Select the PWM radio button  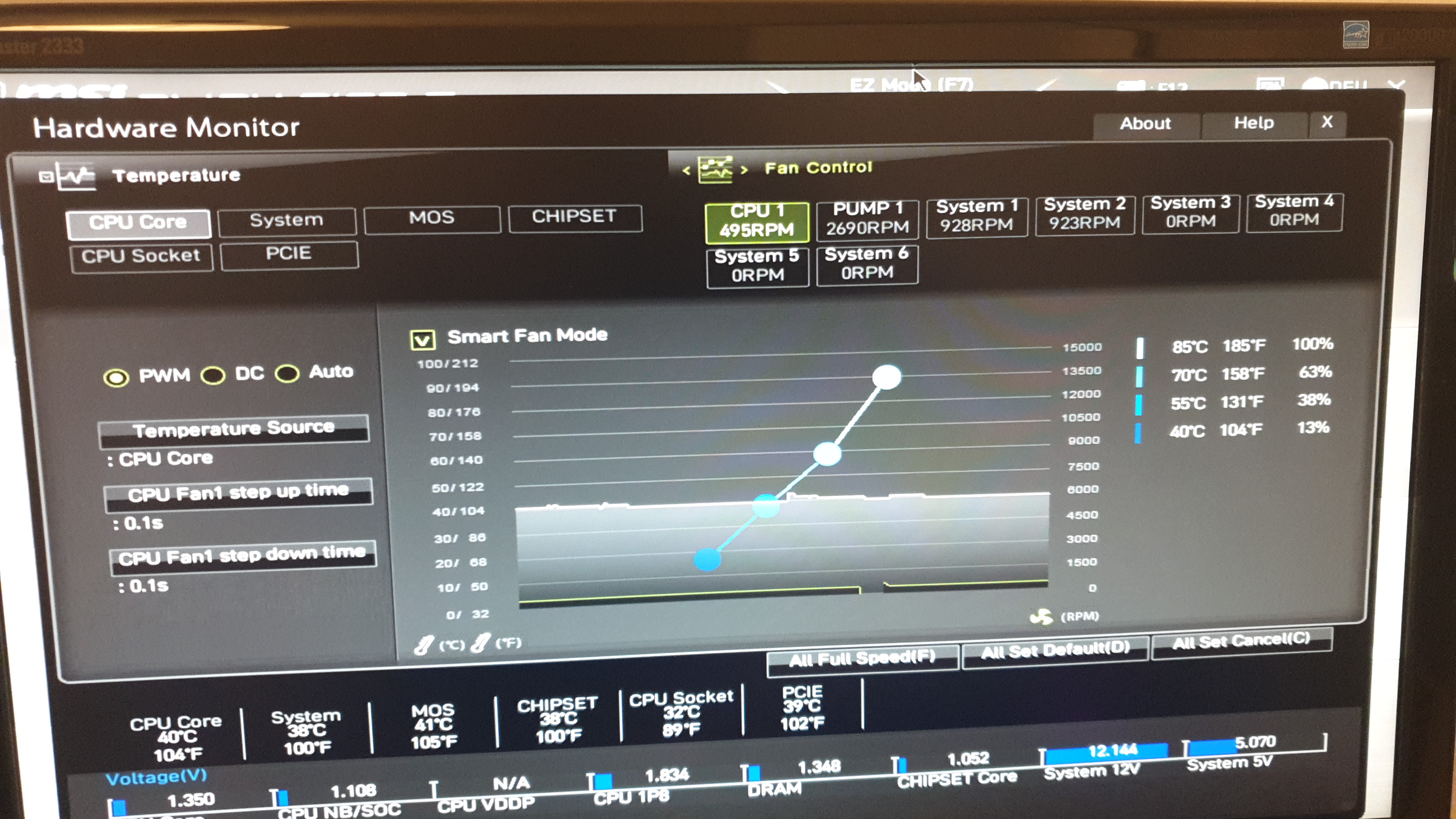click(x=116, y=377)
